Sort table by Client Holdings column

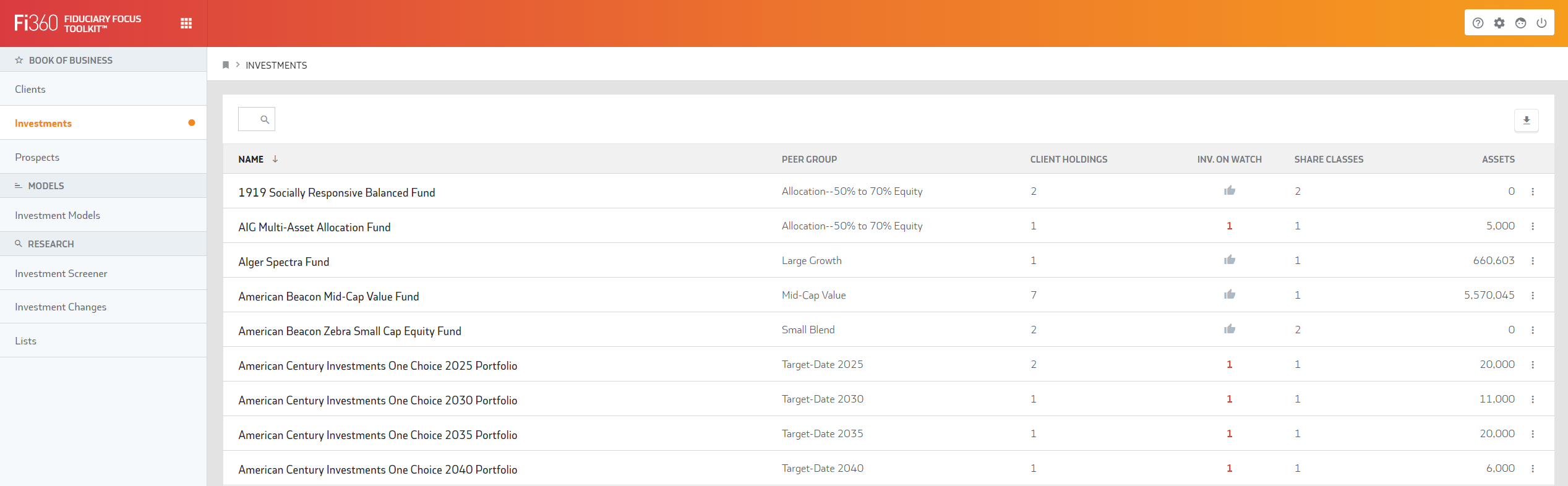pyautogui.click(x=1068, y=160)
